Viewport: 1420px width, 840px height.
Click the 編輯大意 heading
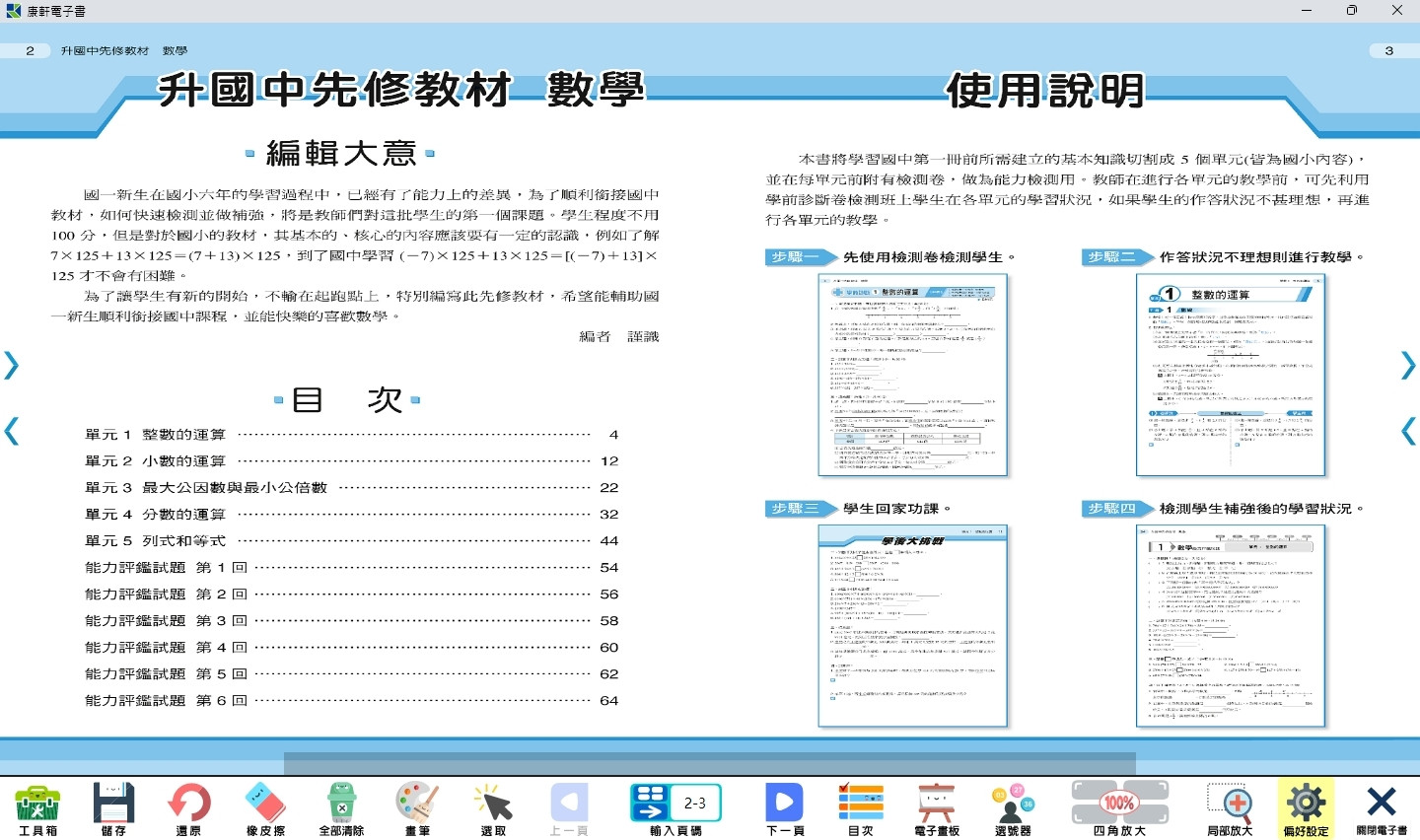click(341, 154)
